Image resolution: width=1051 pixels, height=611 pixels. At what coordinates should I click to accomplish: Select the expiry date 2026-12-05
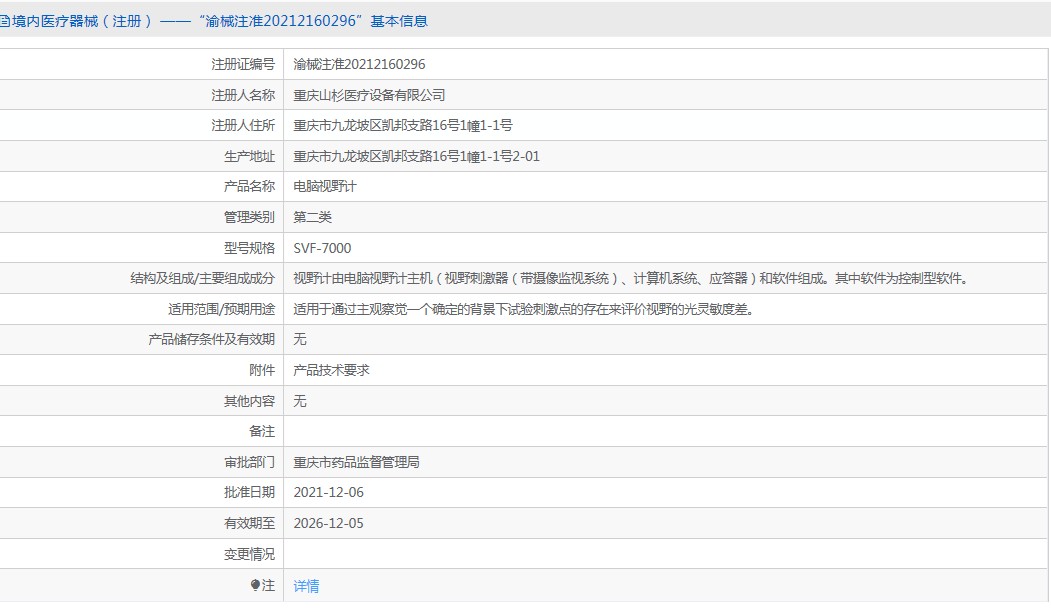329,523
